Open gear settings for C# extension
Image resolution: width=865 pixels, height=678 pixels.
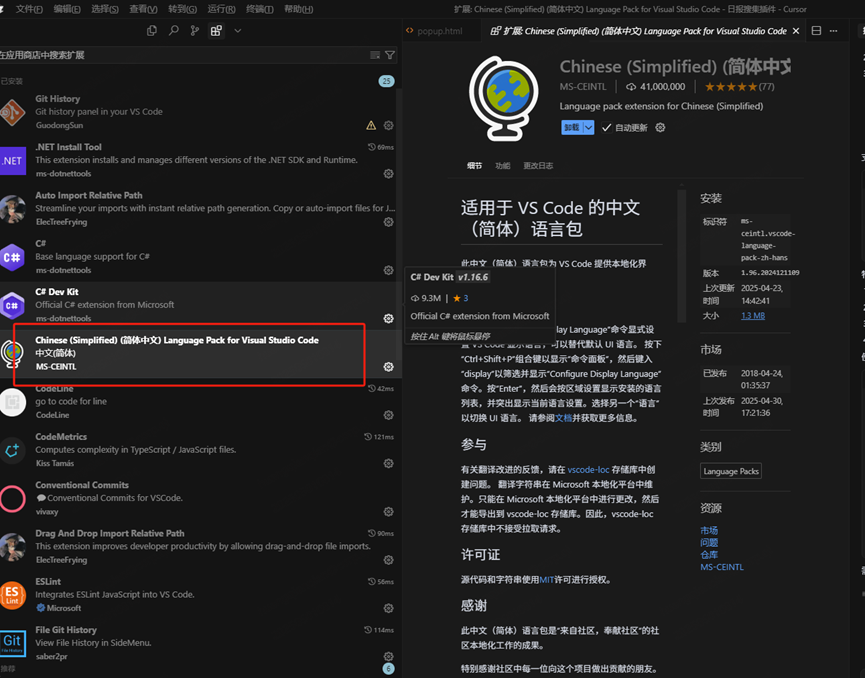(388, 270)
